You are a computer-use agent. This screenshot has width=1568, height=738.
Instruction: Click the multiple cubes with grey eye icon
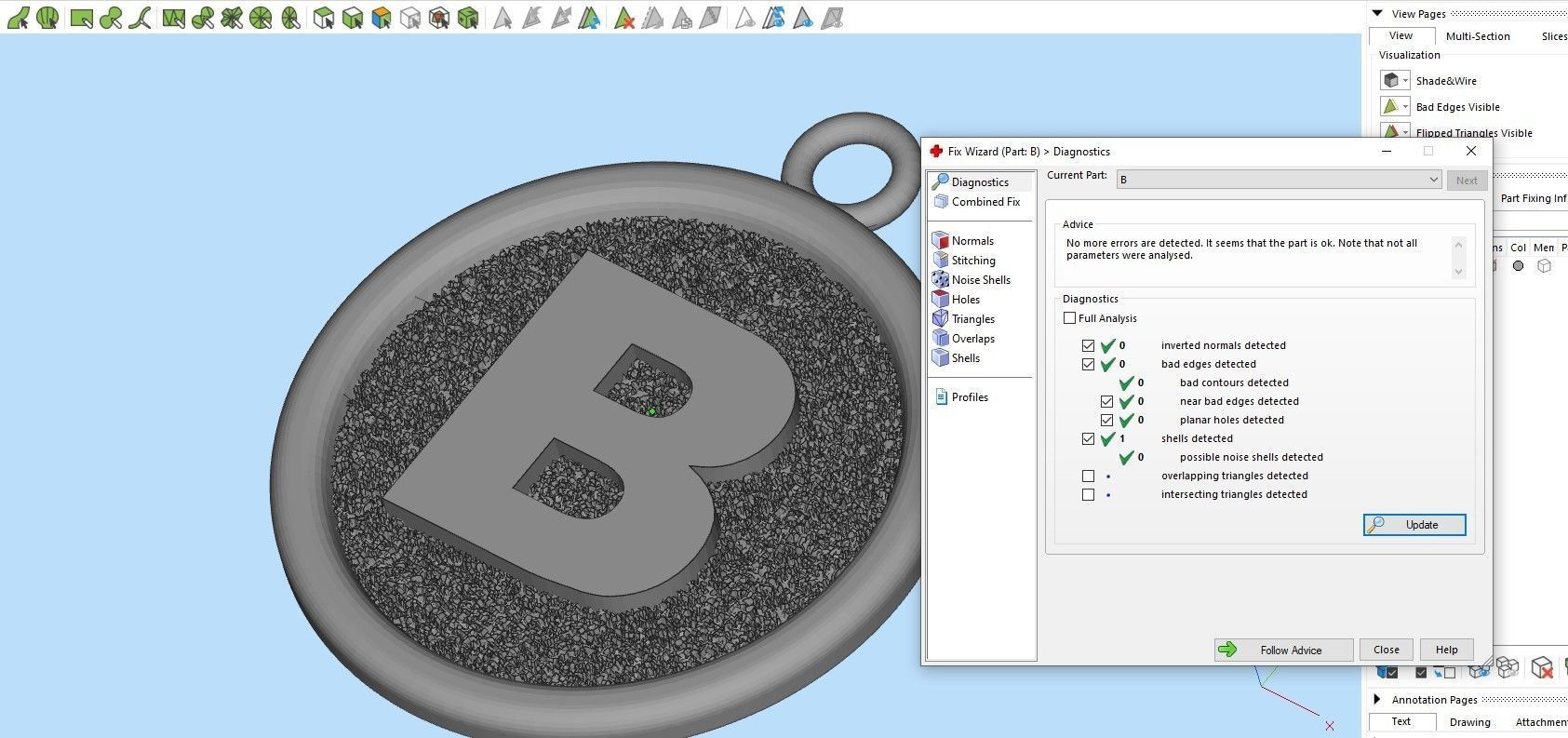1508,666
